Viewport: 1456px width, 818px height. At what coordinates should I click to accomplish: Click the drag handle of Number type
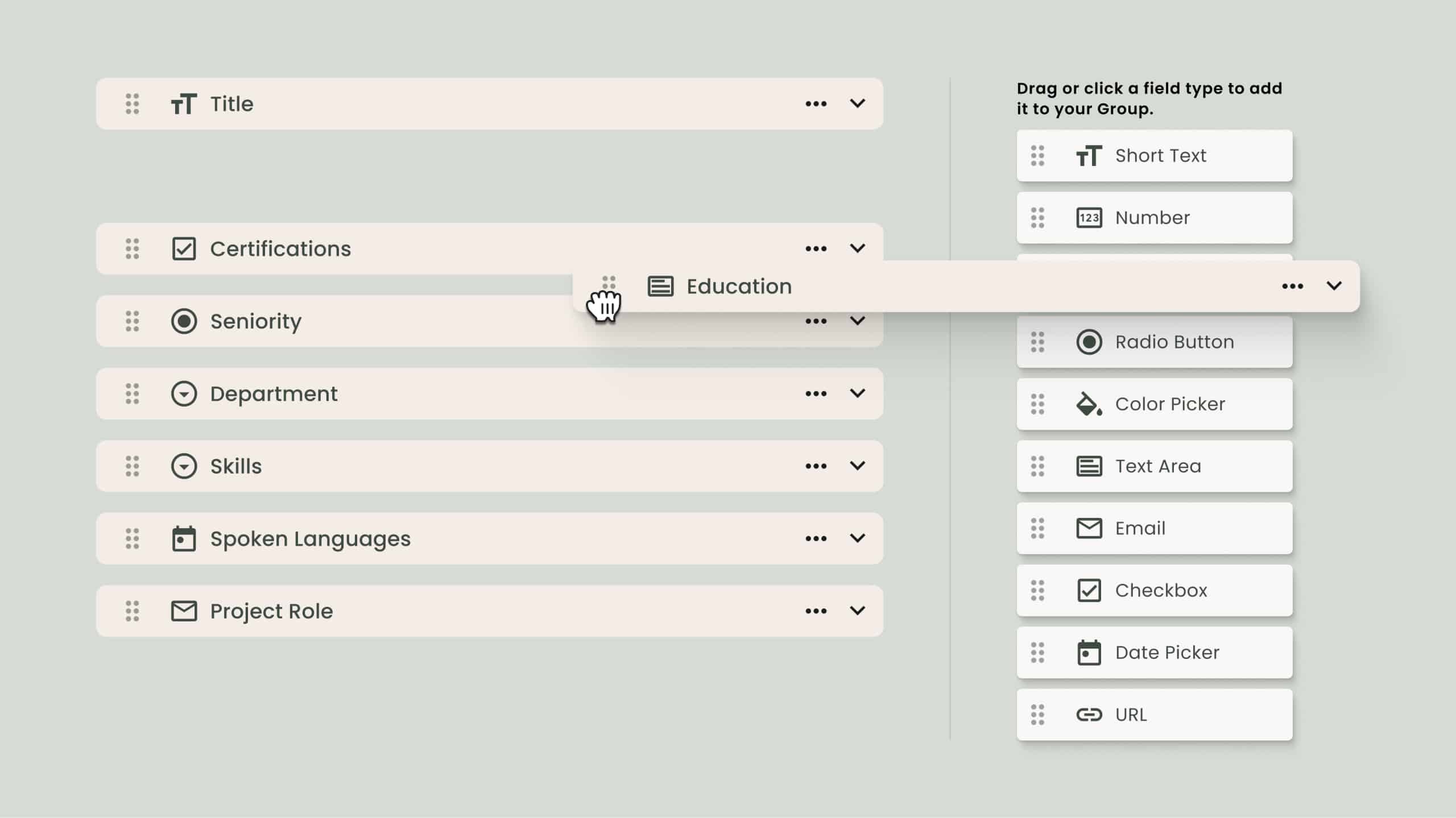point(1037,218)
